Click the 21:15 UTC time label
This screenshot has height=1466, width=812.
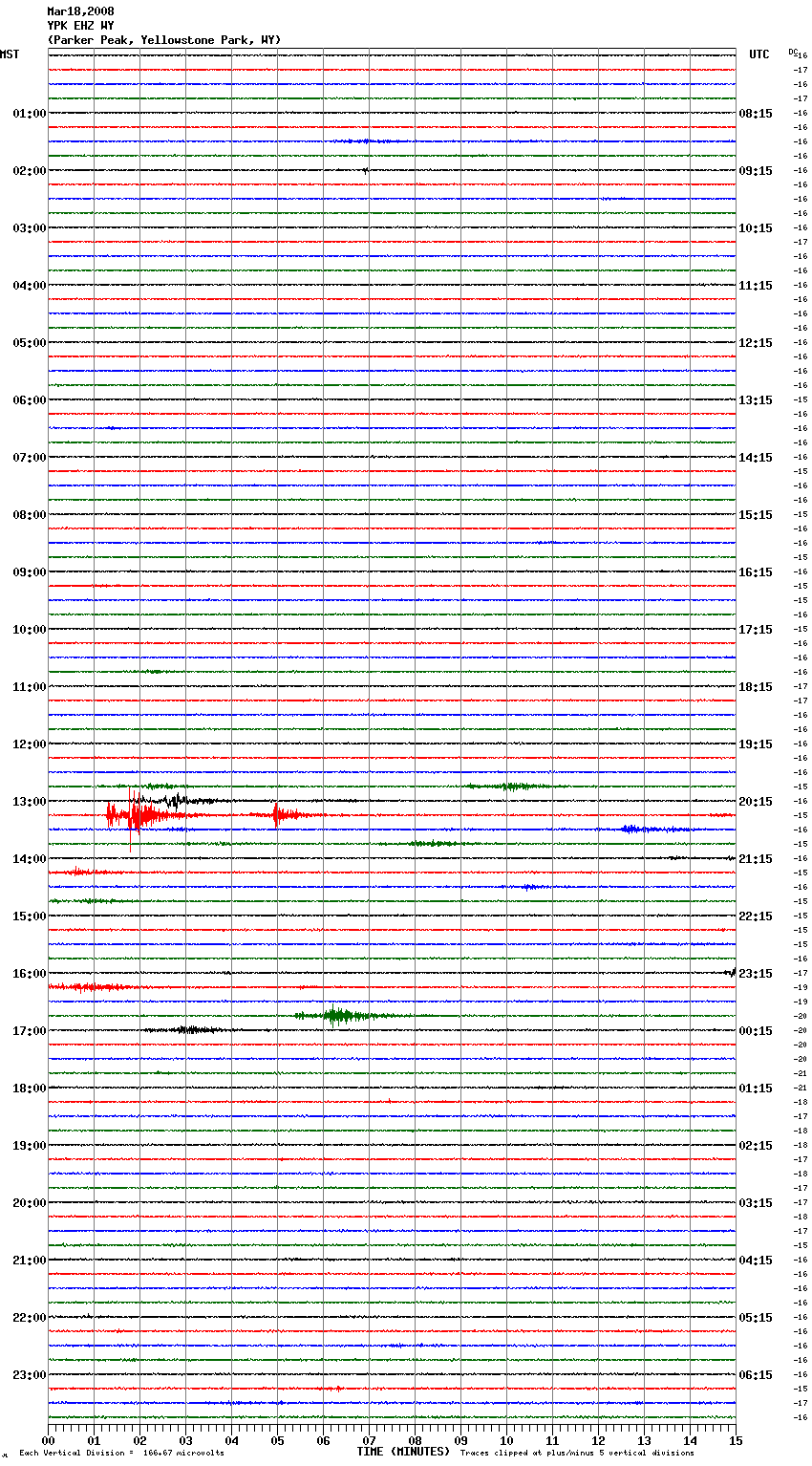(x=756, y=859)
